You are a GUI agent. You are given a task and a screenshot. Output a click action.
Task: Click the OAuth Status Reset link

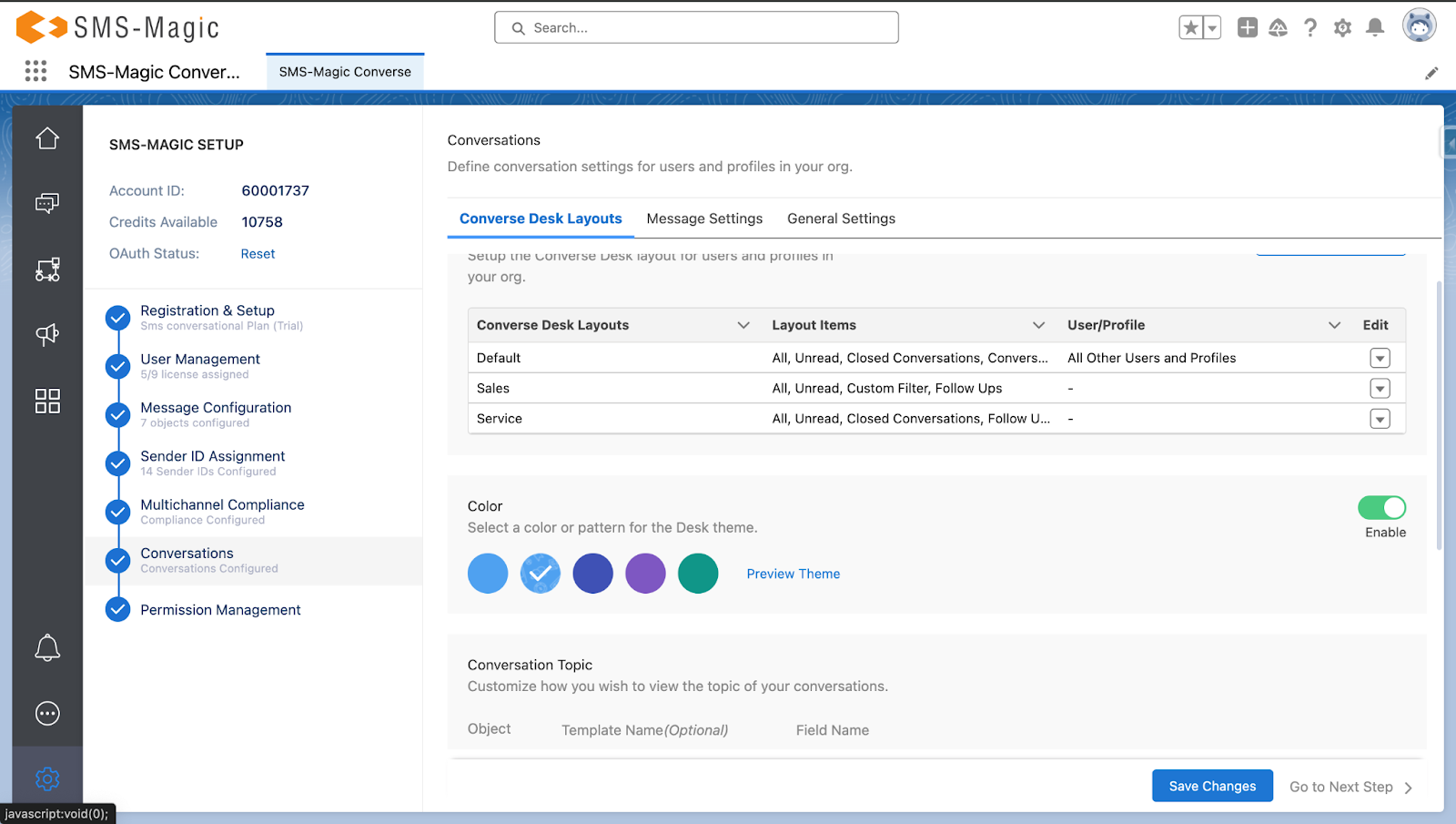tap(258, 254)
